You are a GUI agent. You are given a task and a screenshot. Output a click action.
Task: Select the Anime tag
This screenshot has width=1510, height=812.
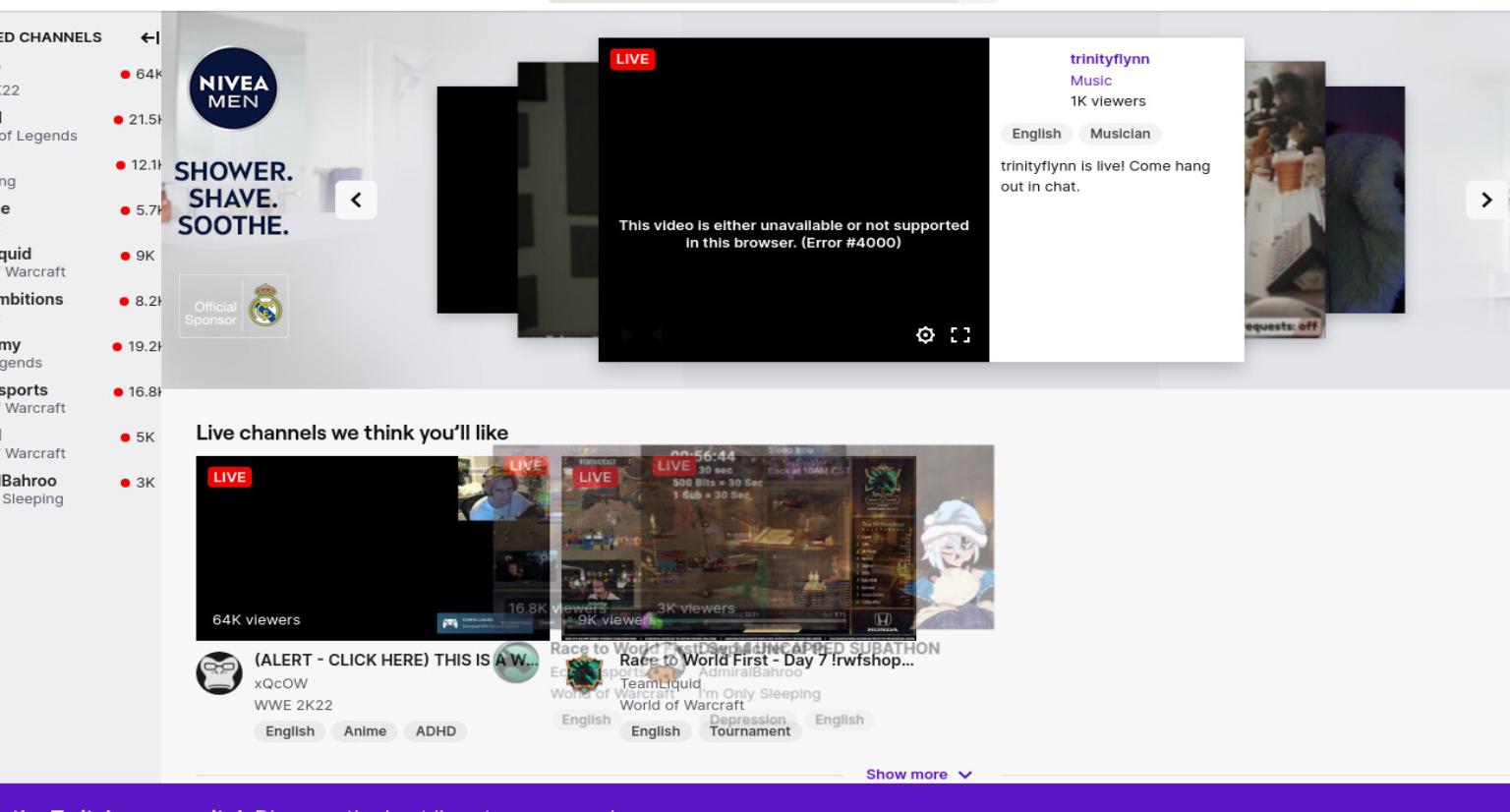click(365, 731)
